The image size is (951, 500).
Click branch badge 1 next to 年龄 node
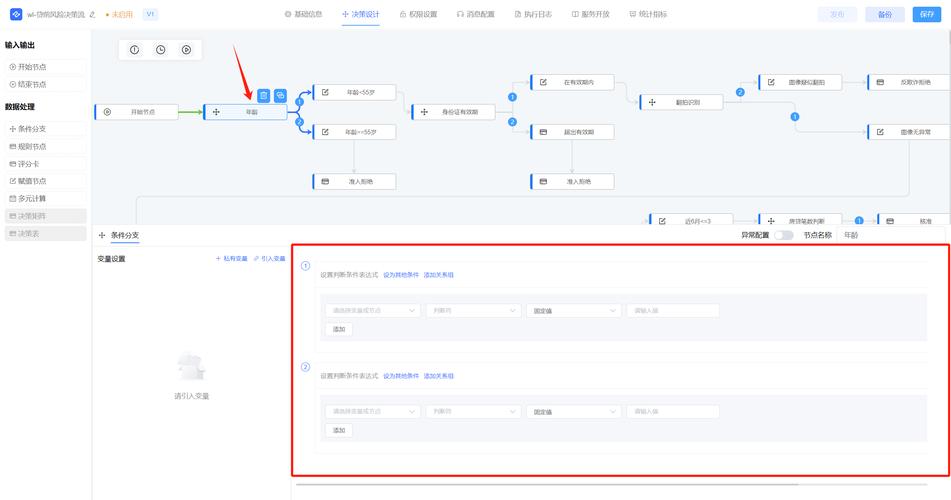pos(299,102)
